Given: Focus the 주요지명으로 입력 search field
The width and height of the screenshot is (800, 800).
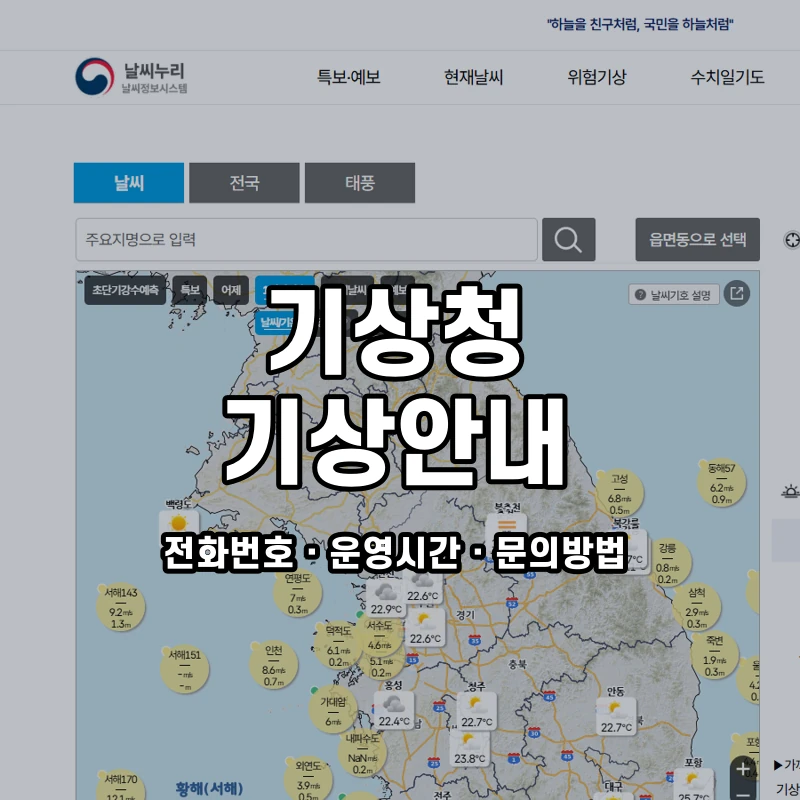Looking at the screenshot, I should tap(307, 239).
